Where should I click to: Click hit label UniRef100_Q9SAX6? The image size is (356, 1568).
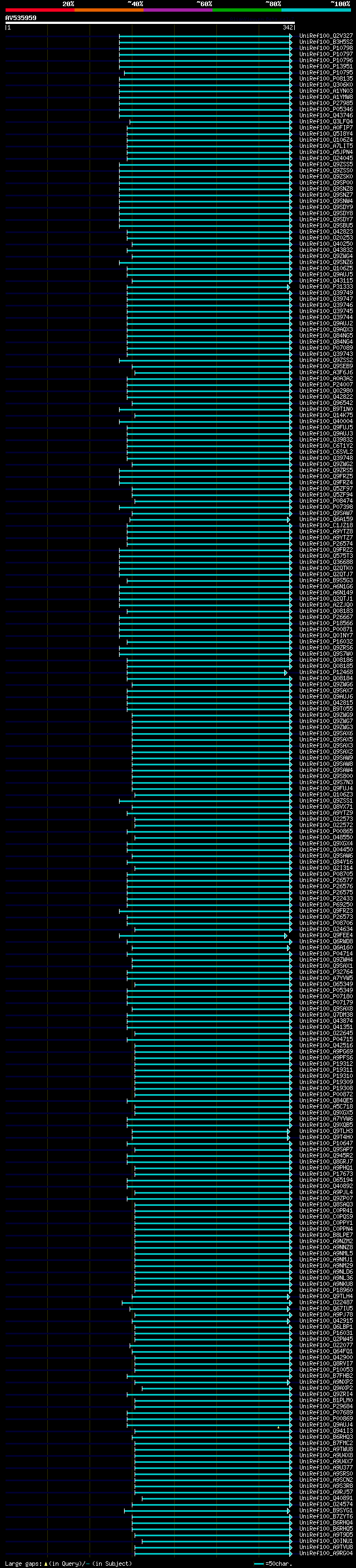(326, 733)
